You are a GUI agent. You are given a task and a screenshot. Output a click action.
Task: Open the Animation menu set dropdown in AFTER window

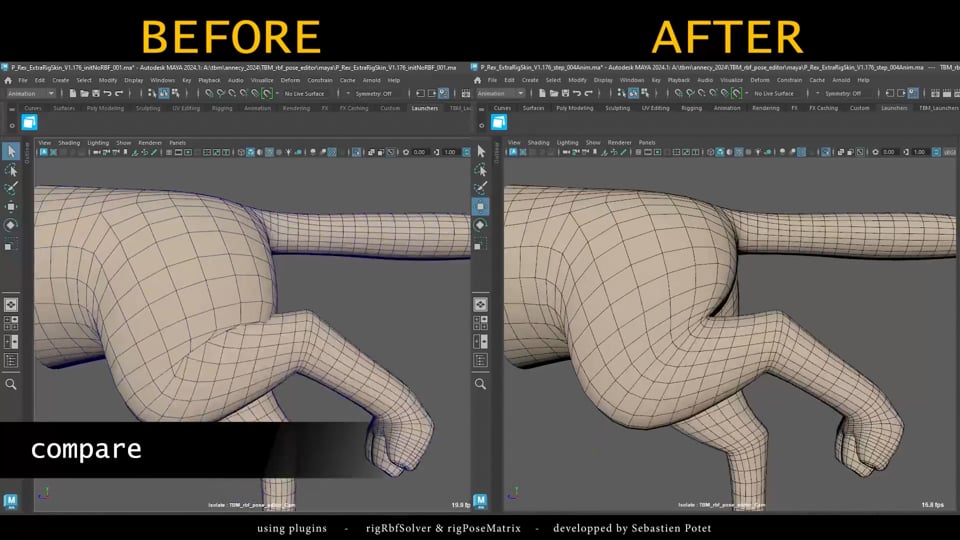pos(500,94)
